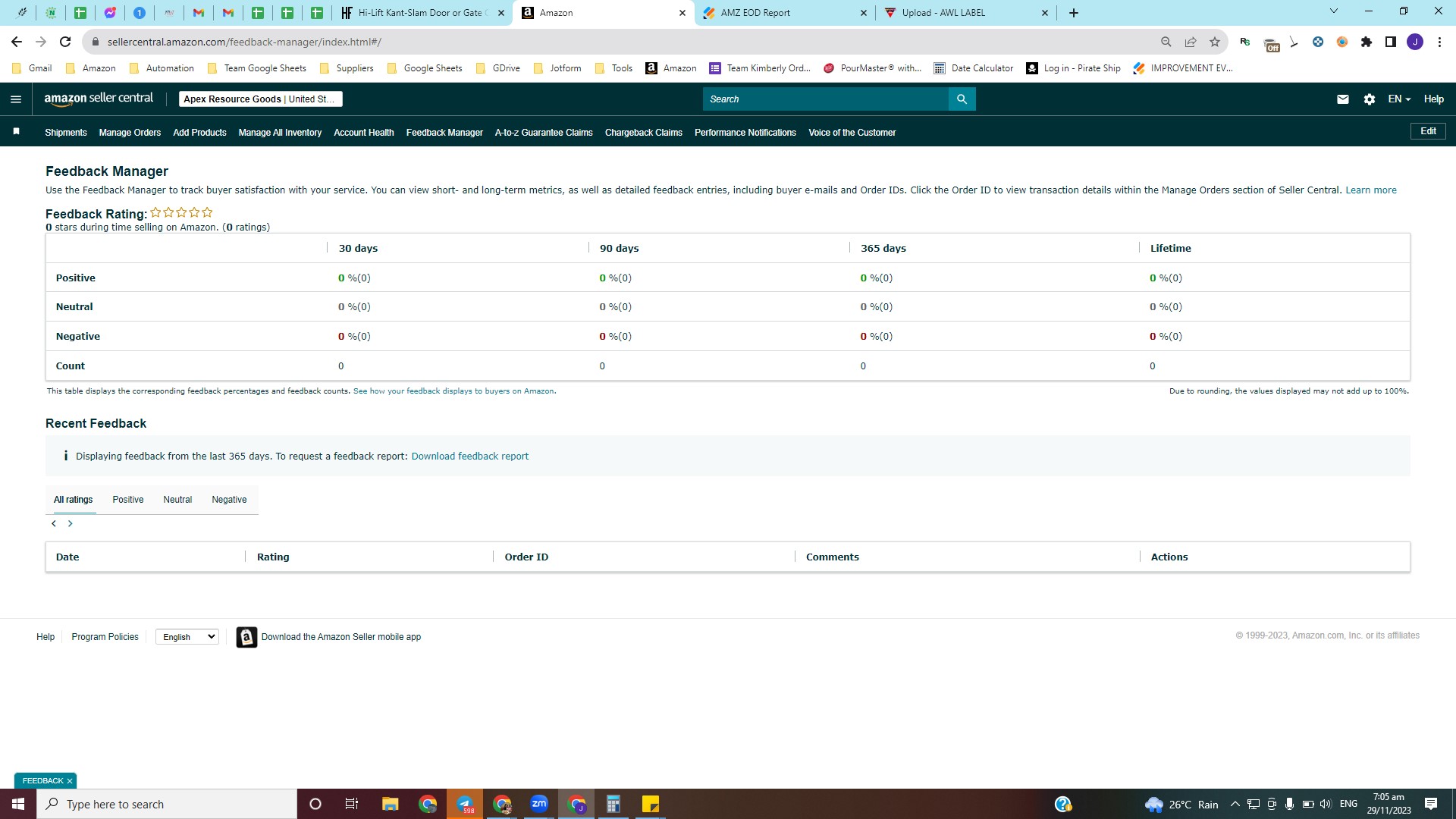1456x819 pixels.
Task: Show hidden system tray icons
Action: [x=1235, y=804]
